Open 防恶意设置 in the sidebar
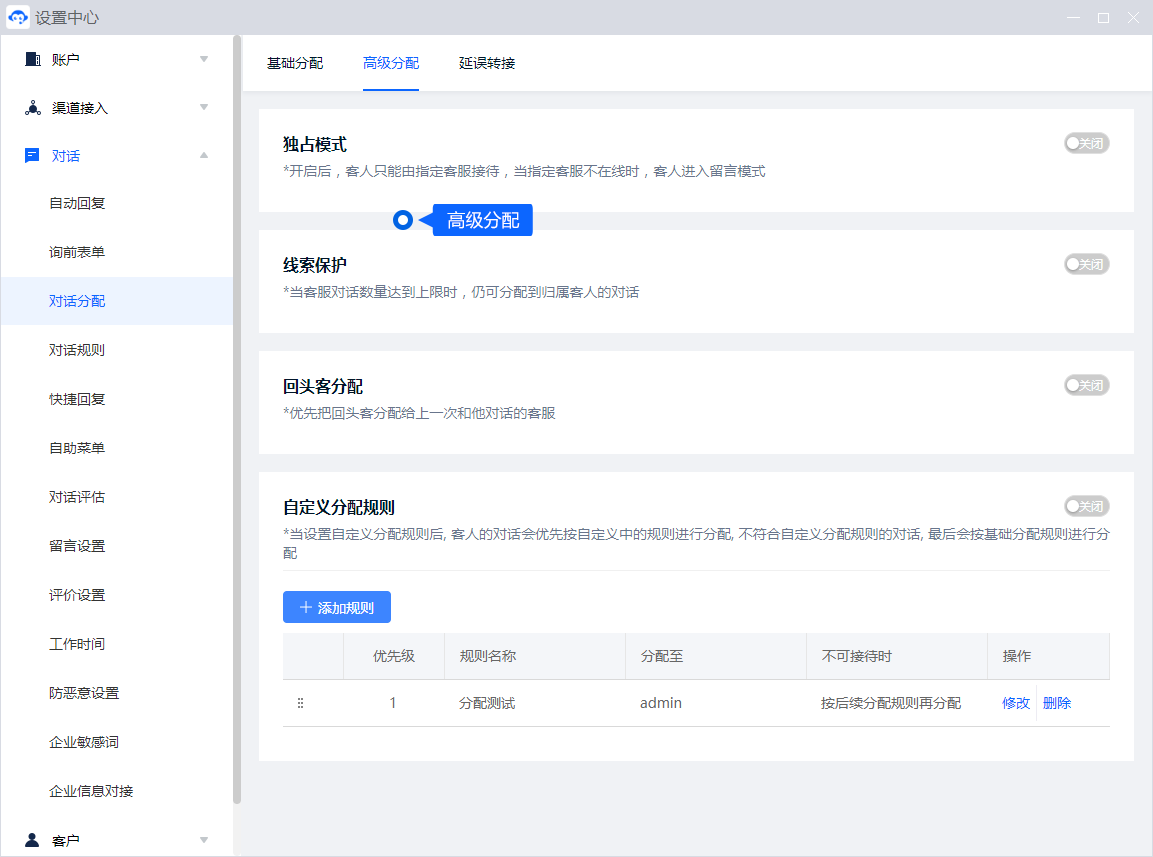Image resolution: width=1153 pixels, height=857 pixels. (x=84, y=693)
